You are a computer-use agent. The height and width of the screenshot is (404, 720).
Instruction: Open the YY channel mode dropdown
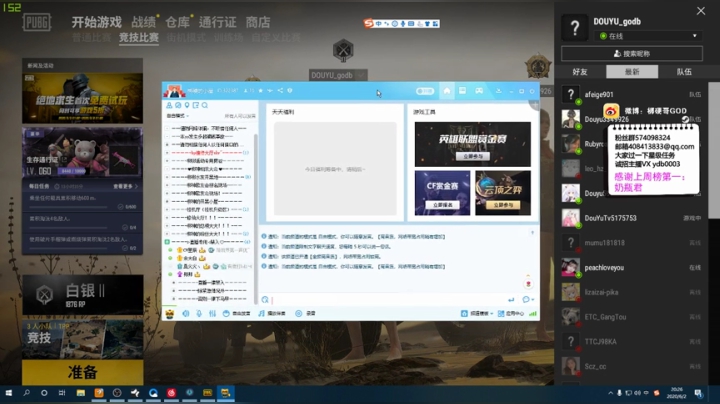click(178, 116)
